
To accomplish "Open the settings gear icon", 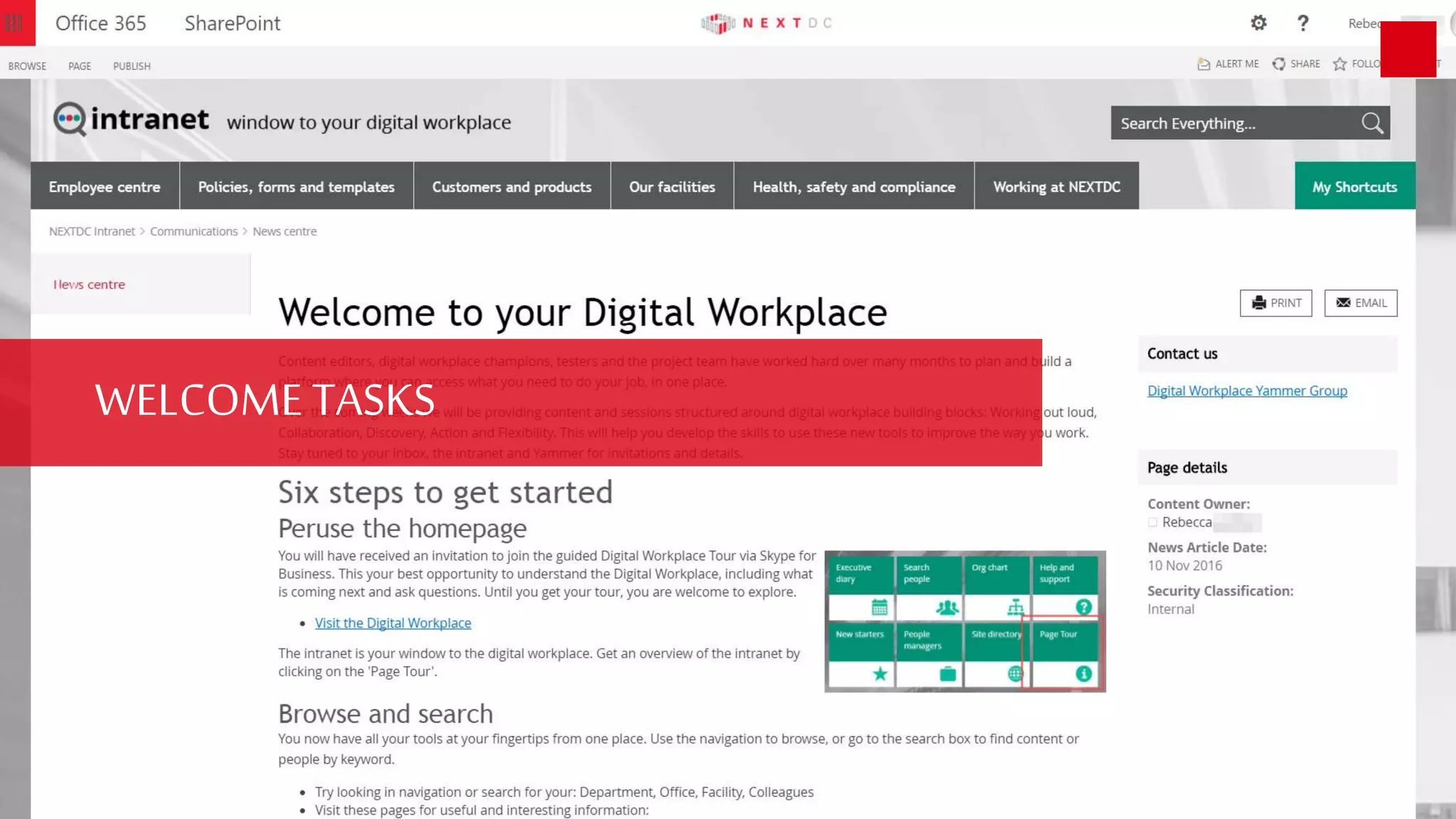I will click(1258, 23).
